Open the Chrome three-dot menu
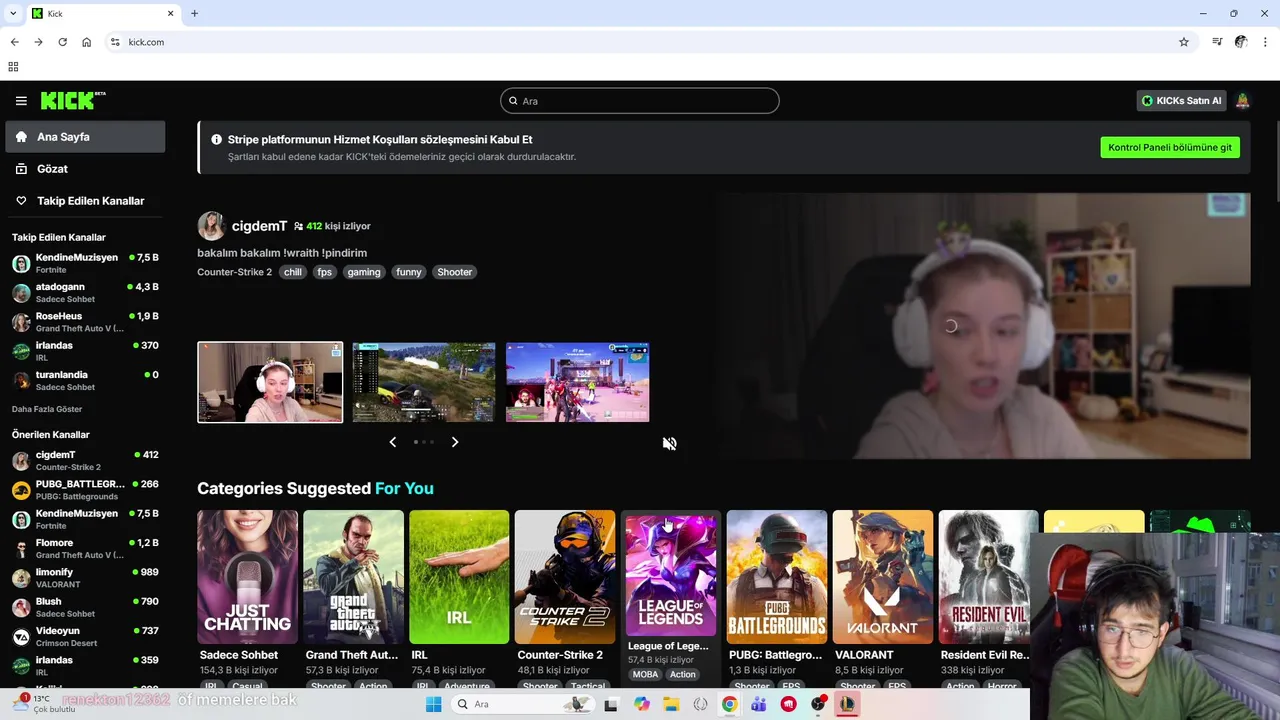 click(1266, 42)
